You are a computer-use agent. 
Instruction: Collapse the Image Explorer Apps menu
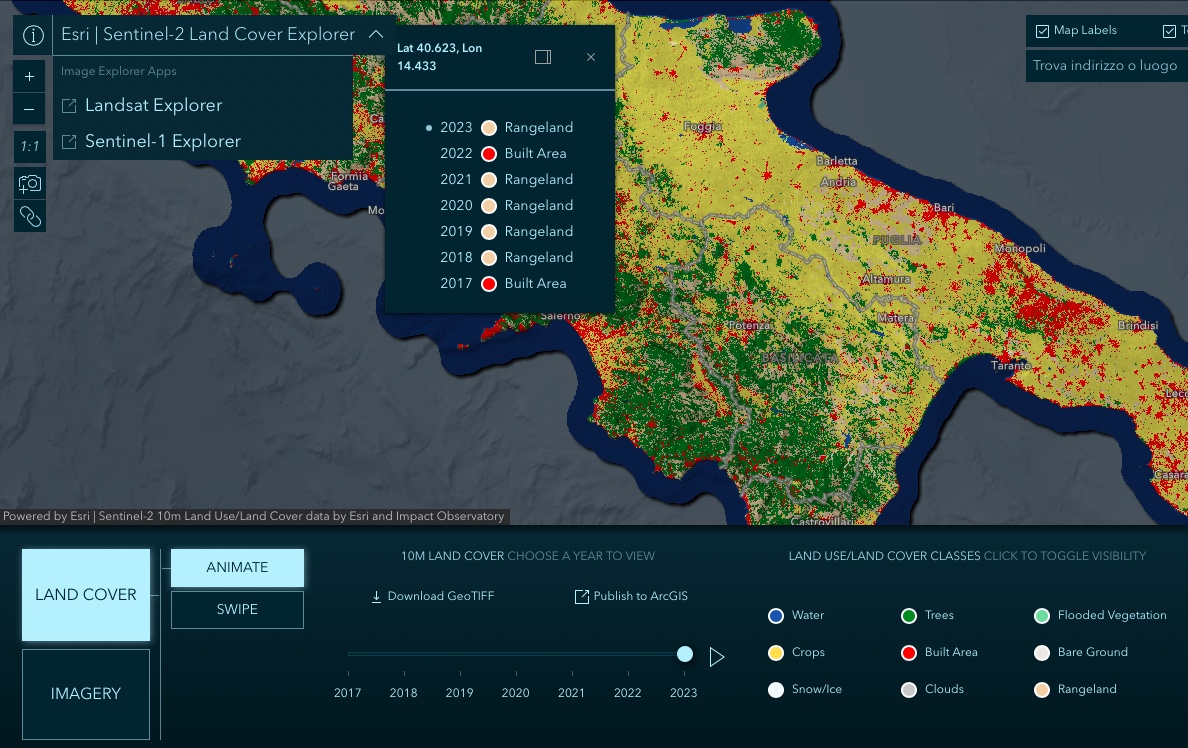pos(376,34)
